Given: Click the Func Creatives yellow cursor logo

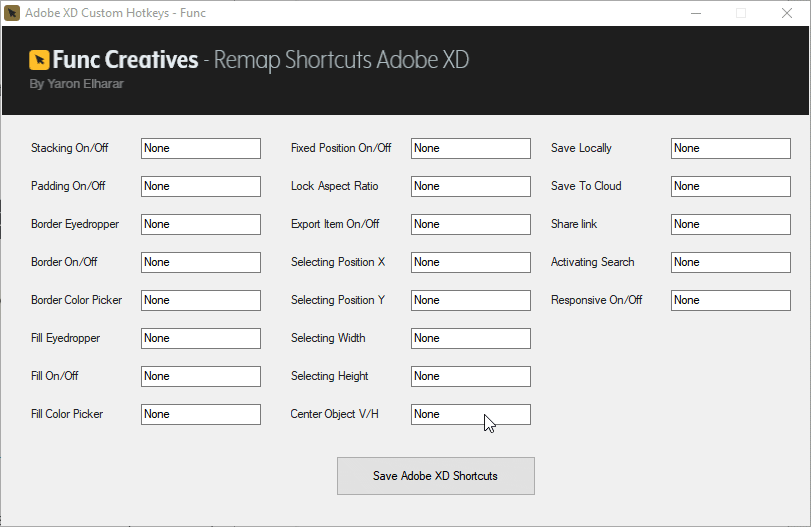Looking at the screenshot, I should 39,60.
